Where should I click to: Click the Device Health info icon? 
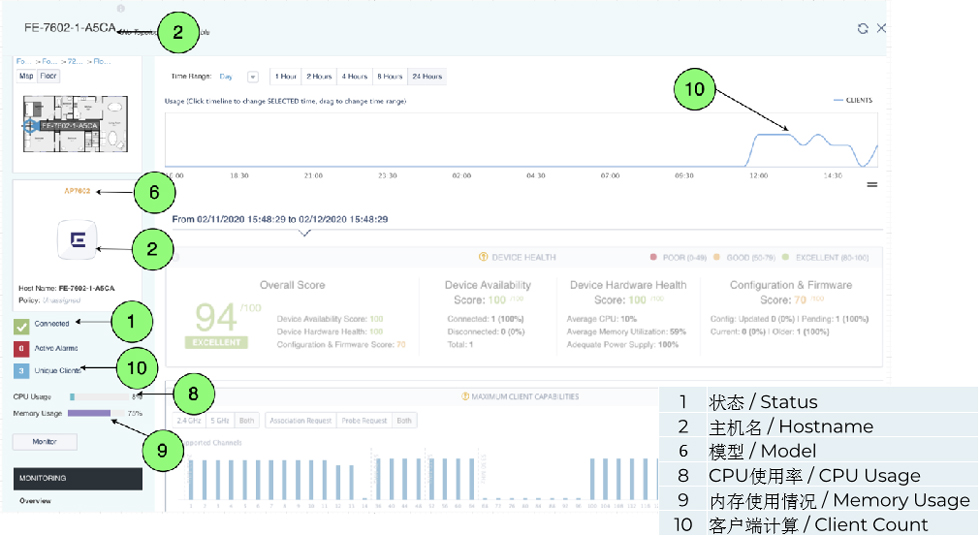(x=483, y=257)
